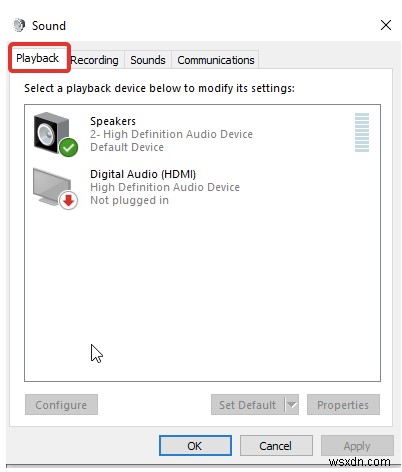Select the "Speakers" device name
This screenshot has width=402, height=472.
pos(113,121)
